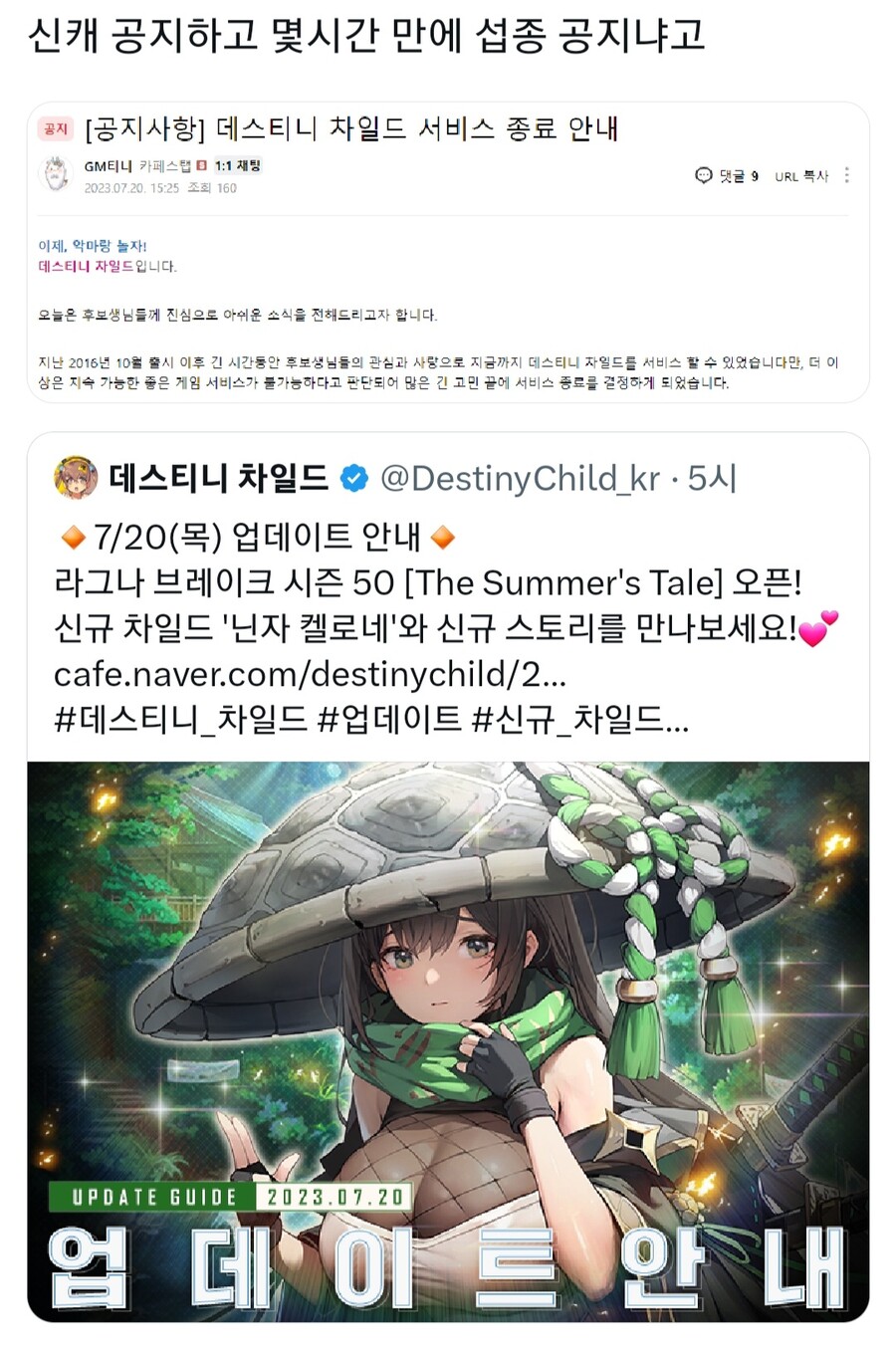
Task: Open the @DestinyChild_kr handle
Action: (x=521, y=479)
